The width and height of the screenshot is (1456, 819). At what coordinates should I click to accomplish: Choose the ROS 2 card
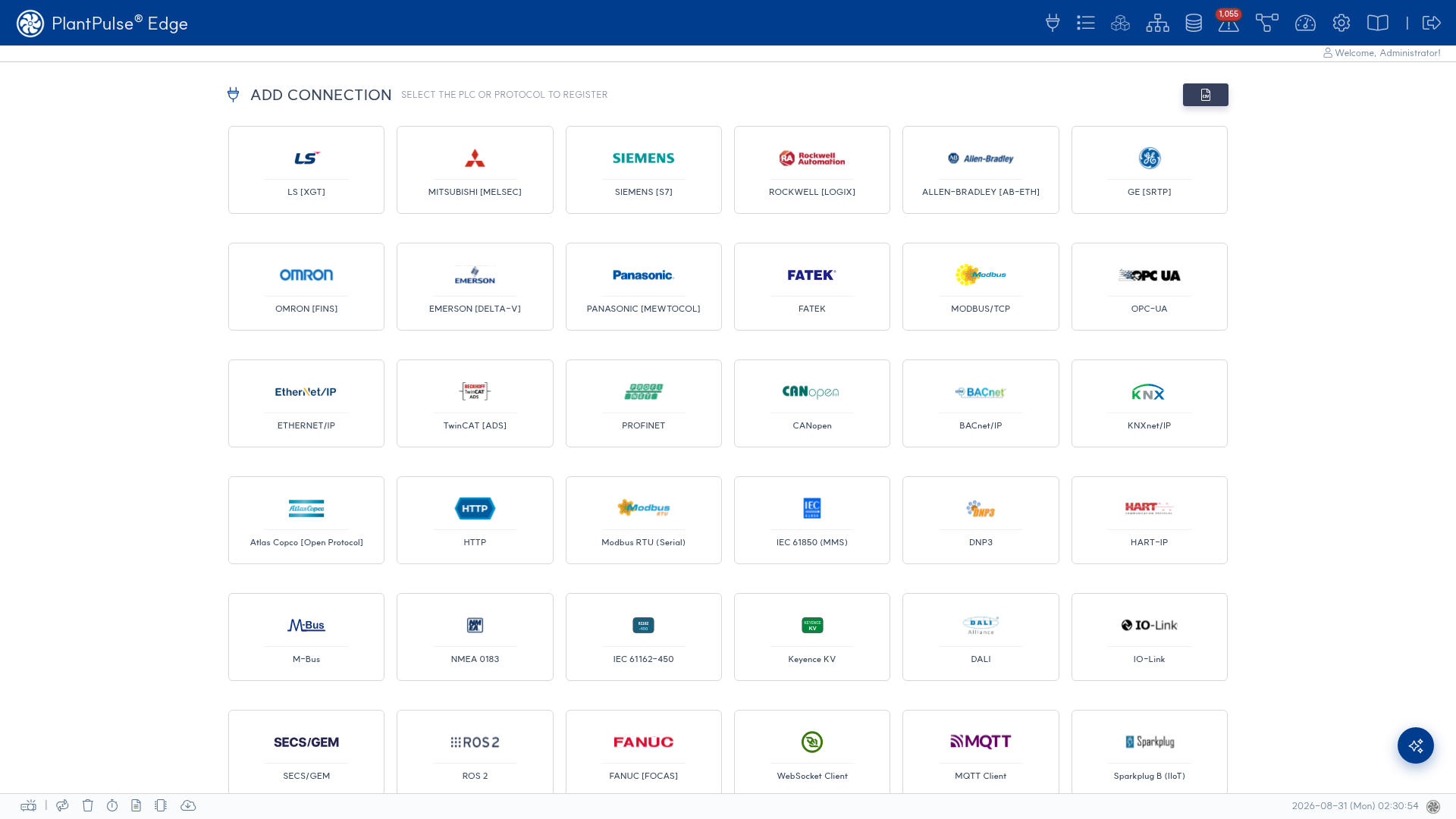click(475, 752)
